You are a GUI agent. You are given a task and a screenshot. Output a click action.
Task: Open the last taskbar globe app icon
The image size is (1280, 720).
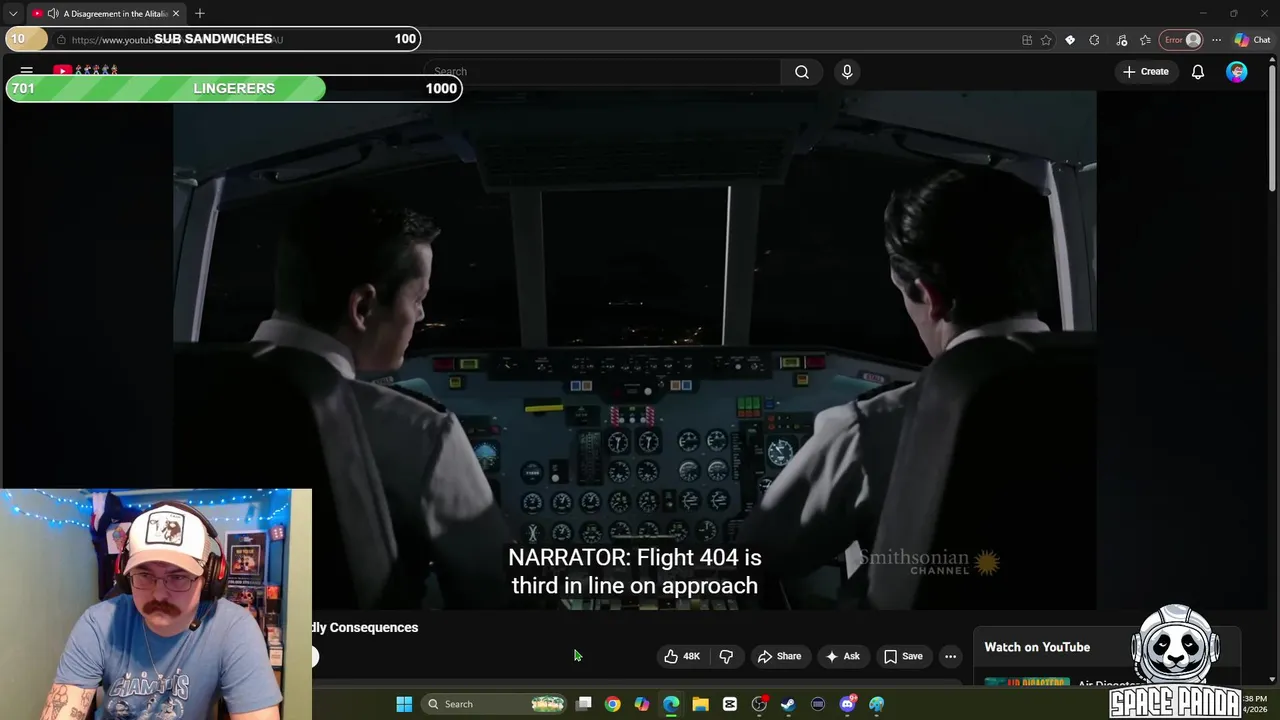(876, 704)
